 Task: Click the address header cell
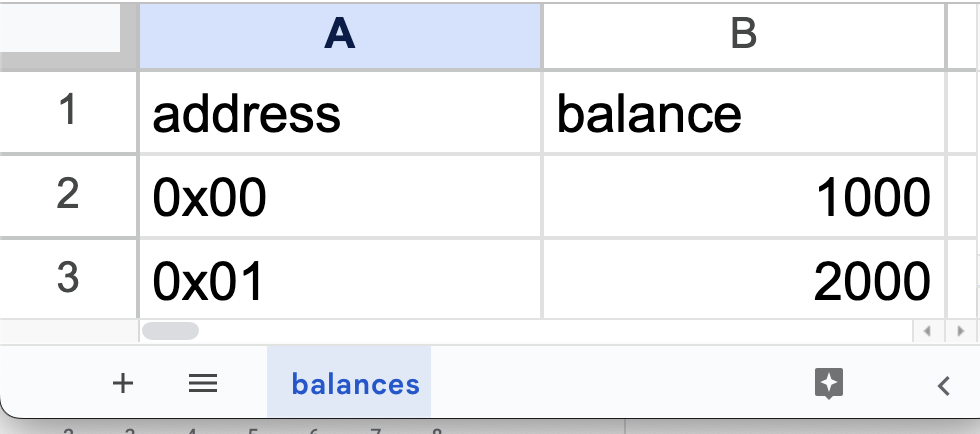point(340,113)
